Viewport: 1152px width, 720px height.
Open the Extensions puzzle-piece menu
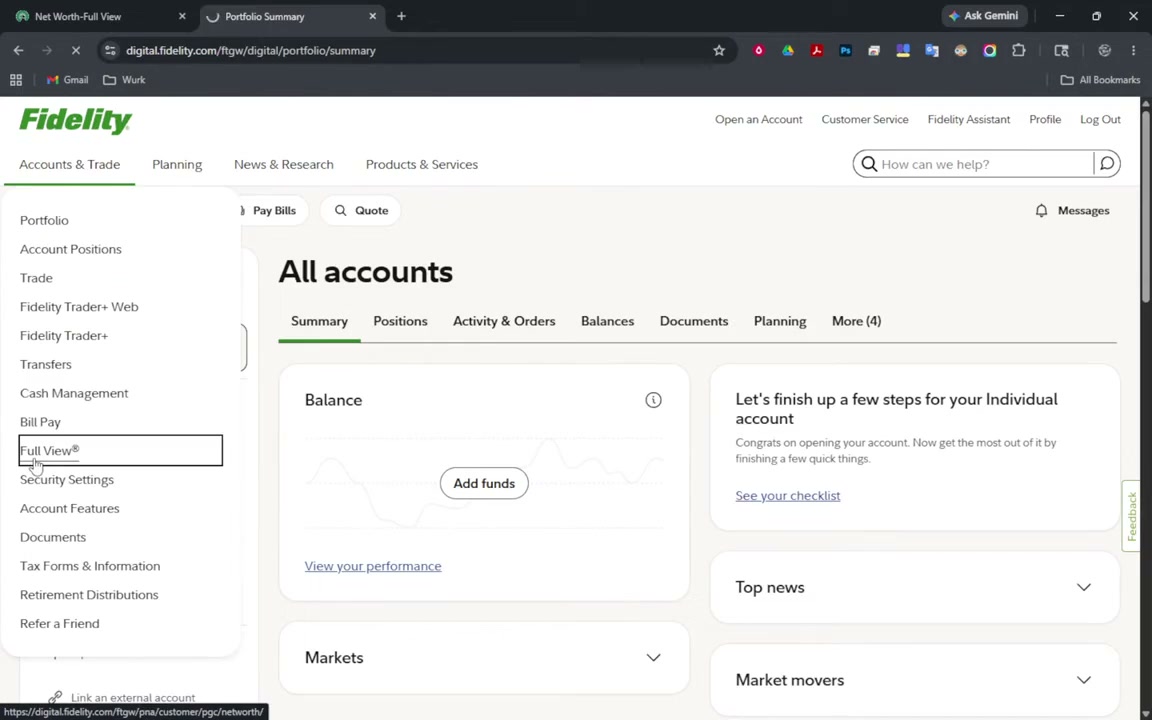[x=1018, y=51]
